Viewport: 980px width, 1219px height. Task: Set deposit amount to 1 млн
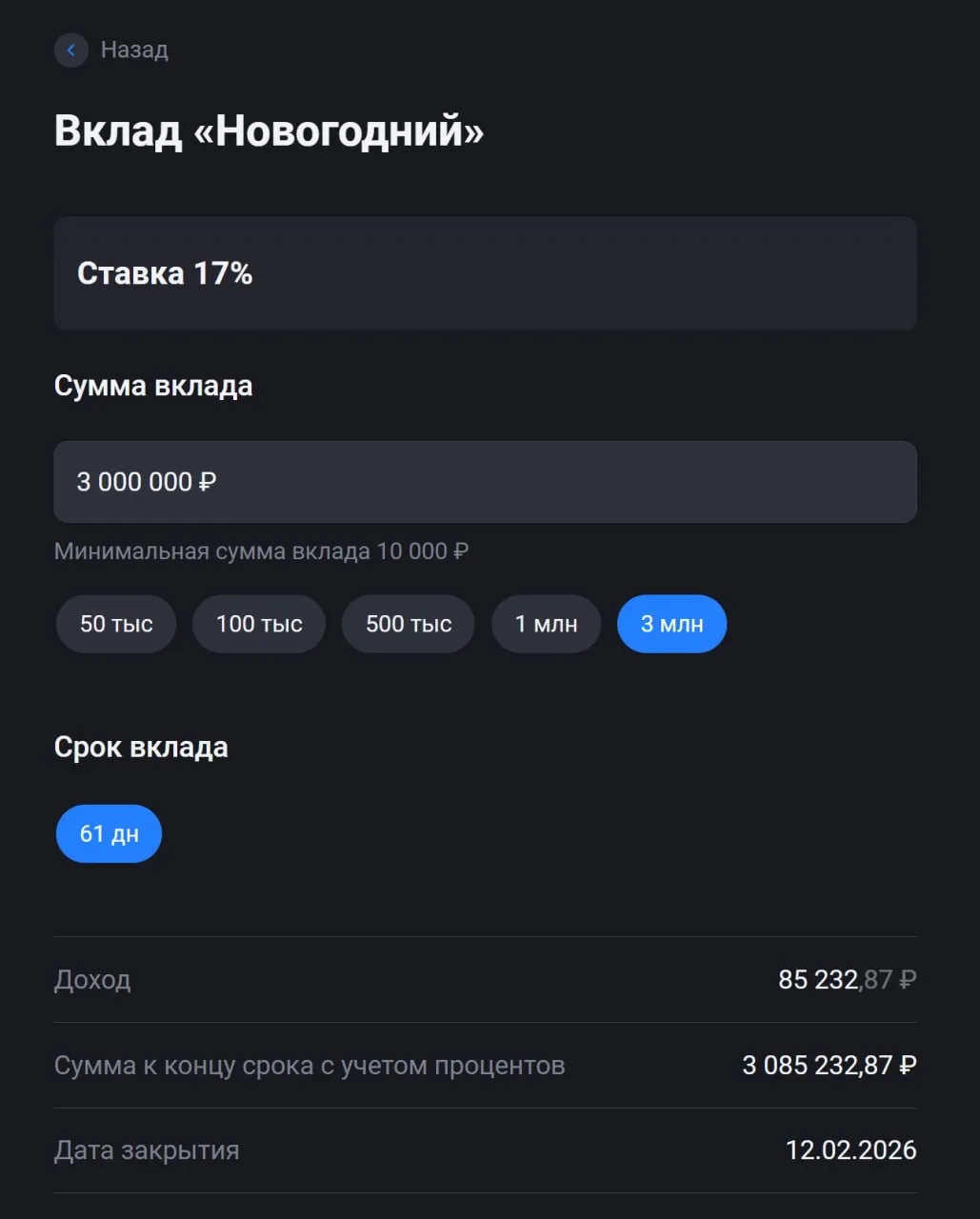546,624
